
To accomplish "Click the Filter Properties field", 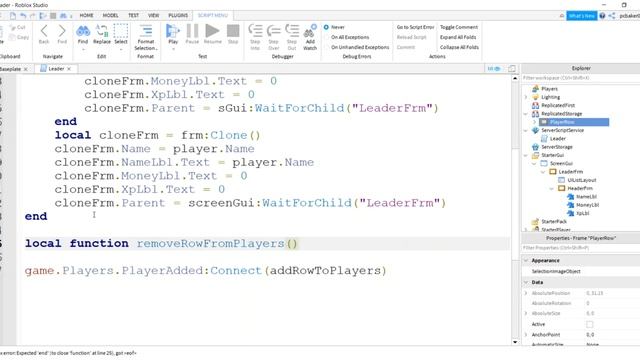I will pyautogui.click(x=580, y=248).
